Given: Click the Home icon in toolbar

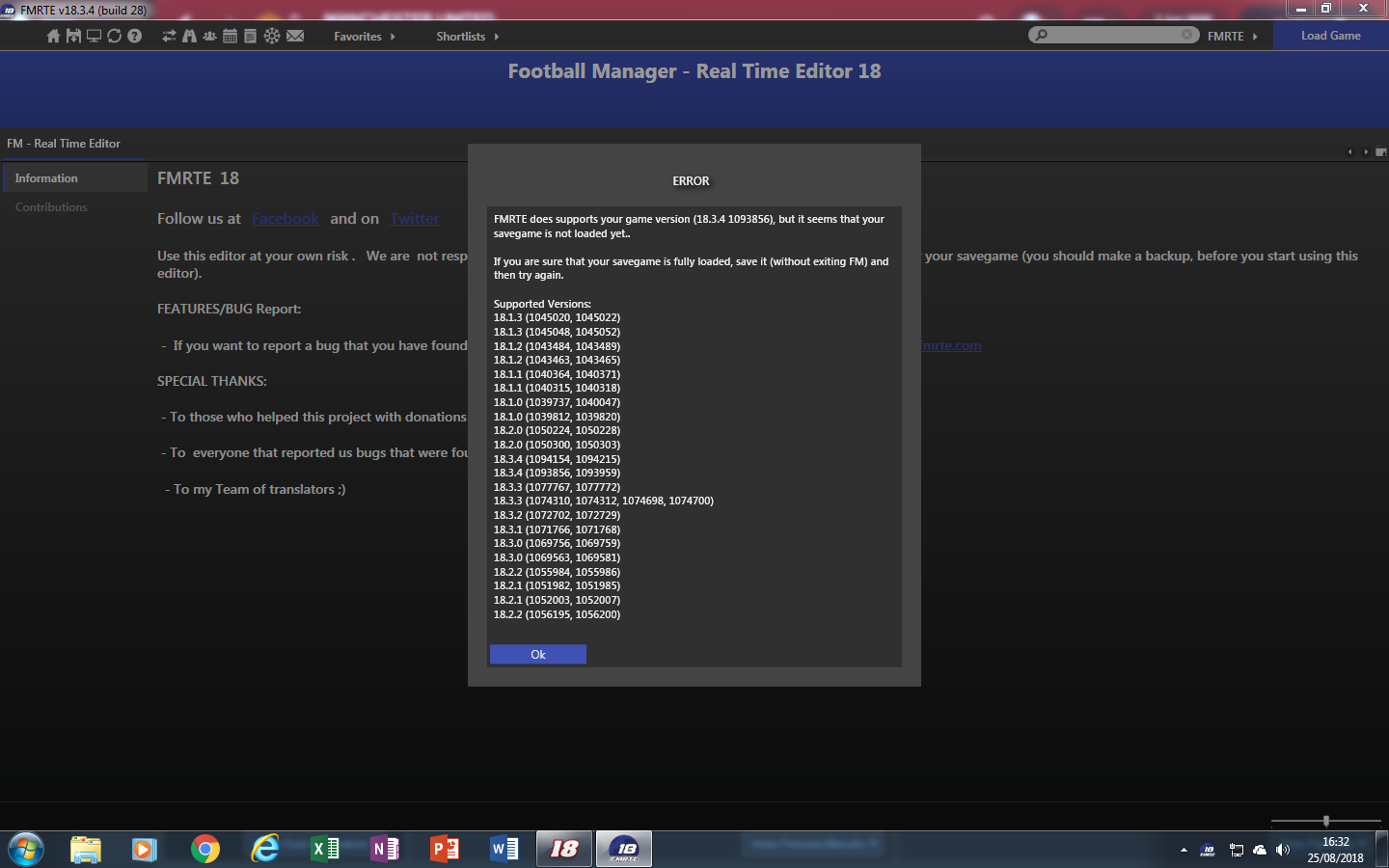Looking at the screenshot, I should click(x=53, y=36).
